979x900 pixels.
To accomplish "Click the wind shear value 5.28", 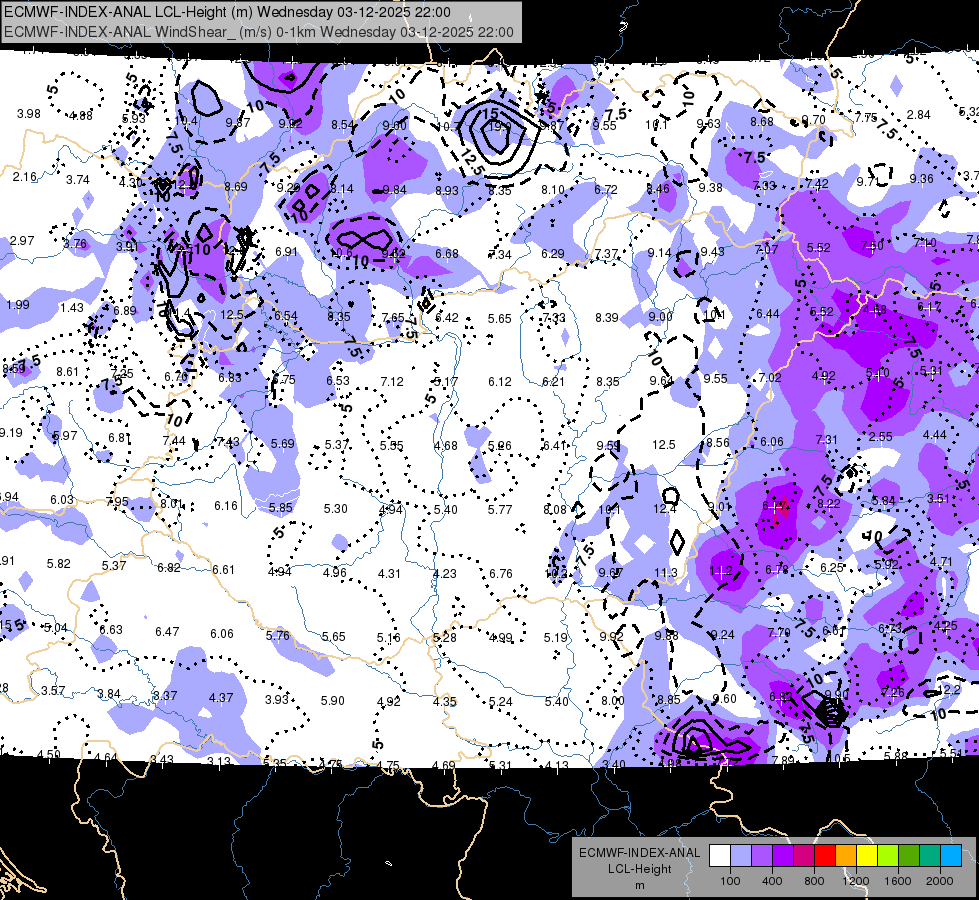I will coord(445,638).
